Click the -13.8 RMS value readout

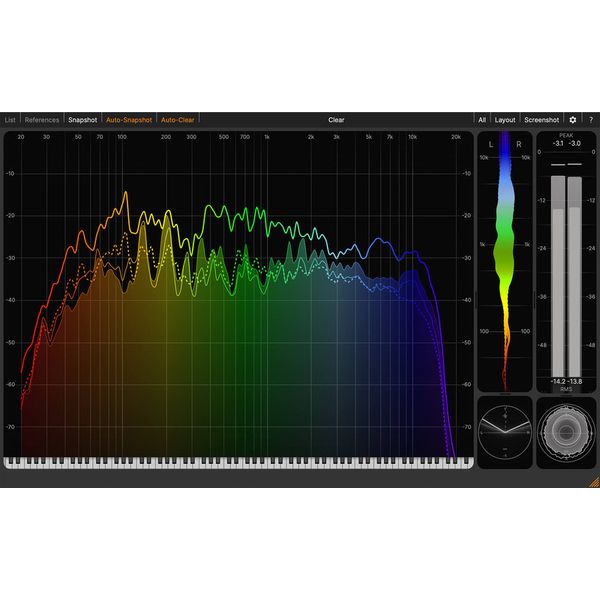(575, 382)
